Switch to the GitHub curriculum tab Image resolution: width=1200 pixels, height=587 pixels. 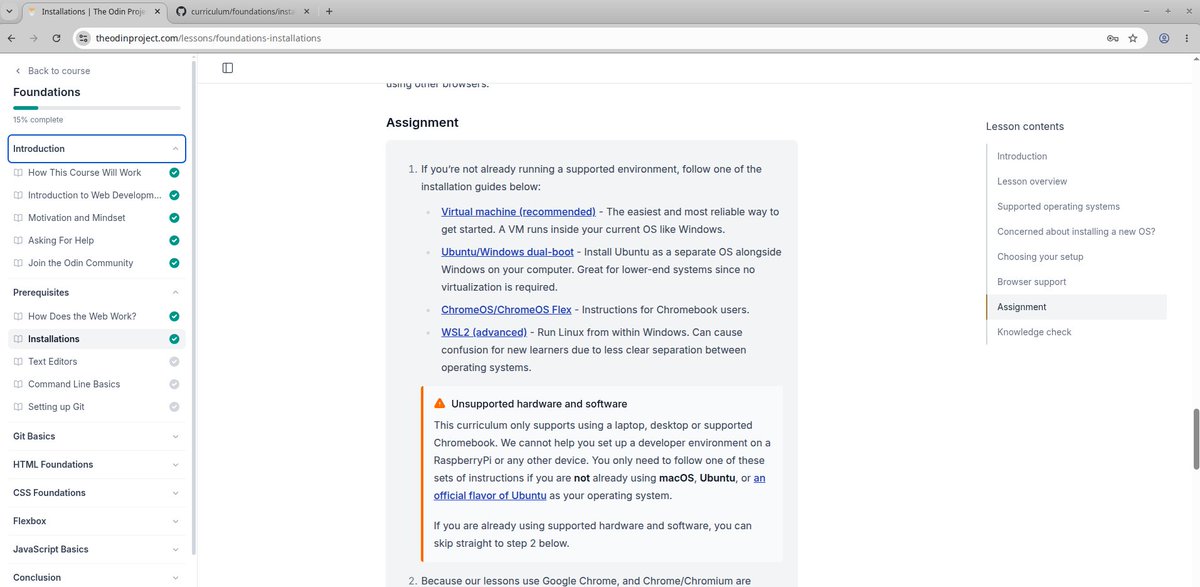click(241, 11)
